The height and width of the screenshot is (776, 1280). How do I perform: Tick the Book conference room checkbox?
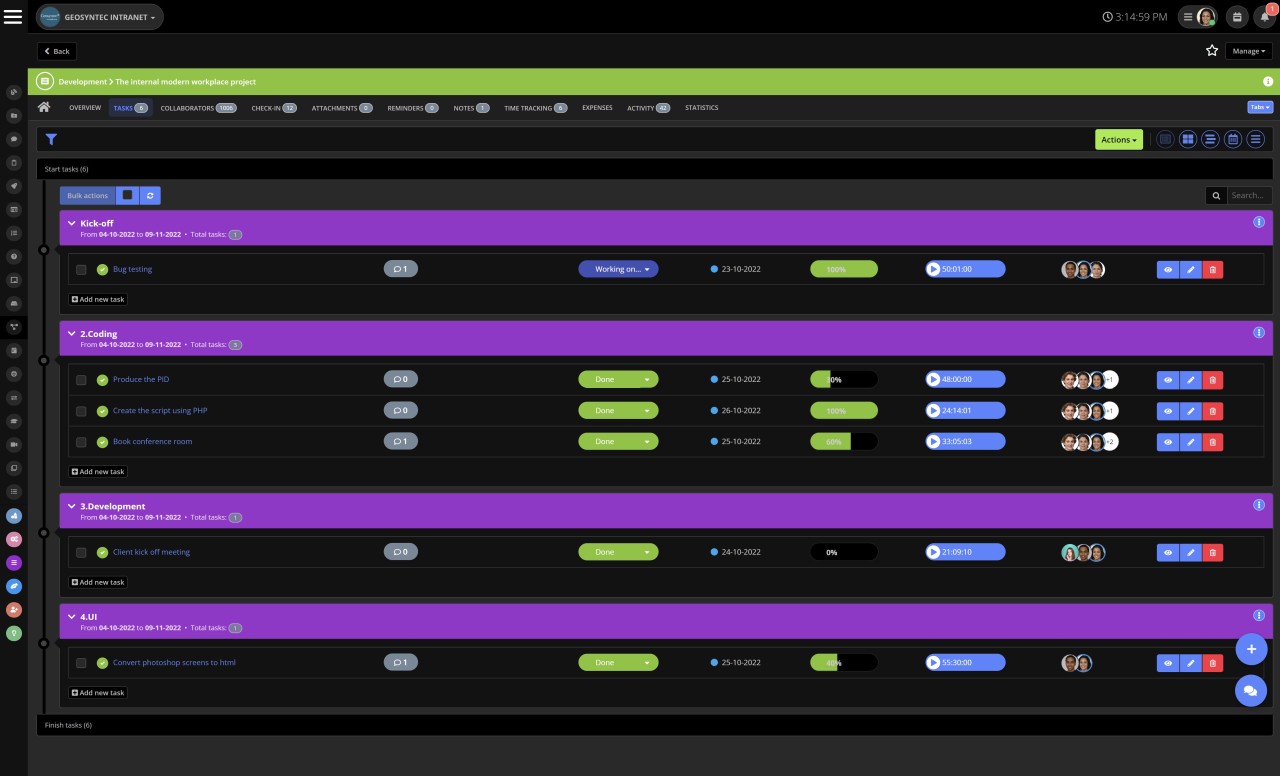pos(81,442)
